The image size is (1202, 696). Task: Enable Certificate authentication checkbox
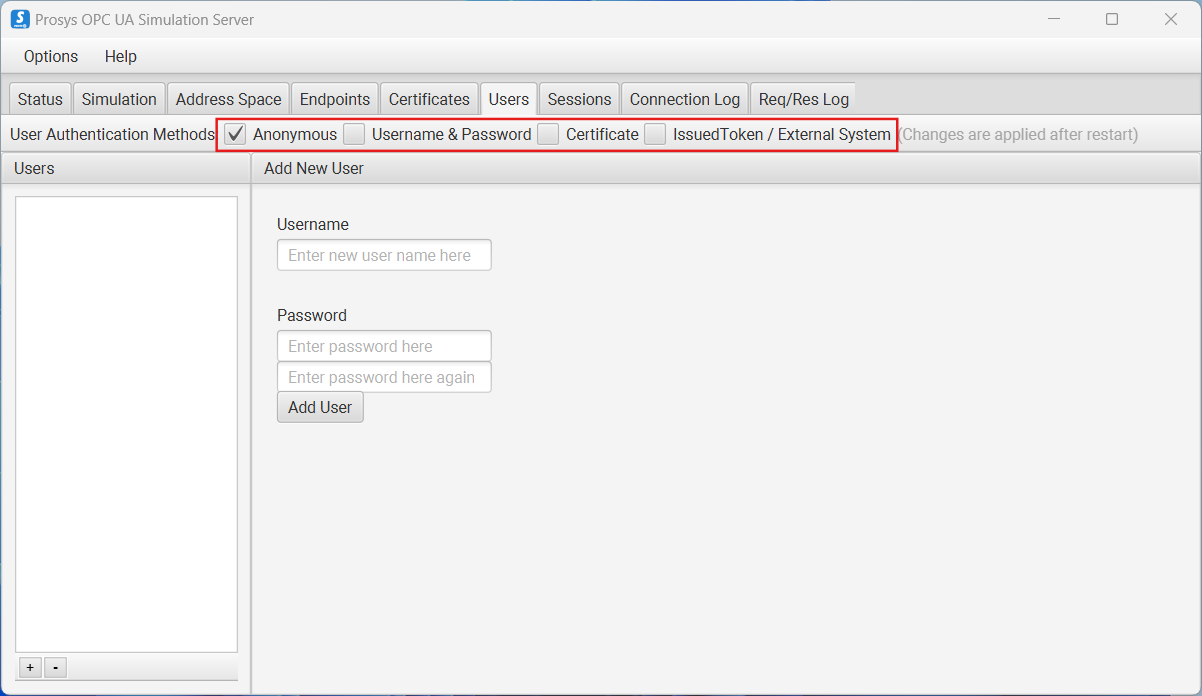[548, 134]
